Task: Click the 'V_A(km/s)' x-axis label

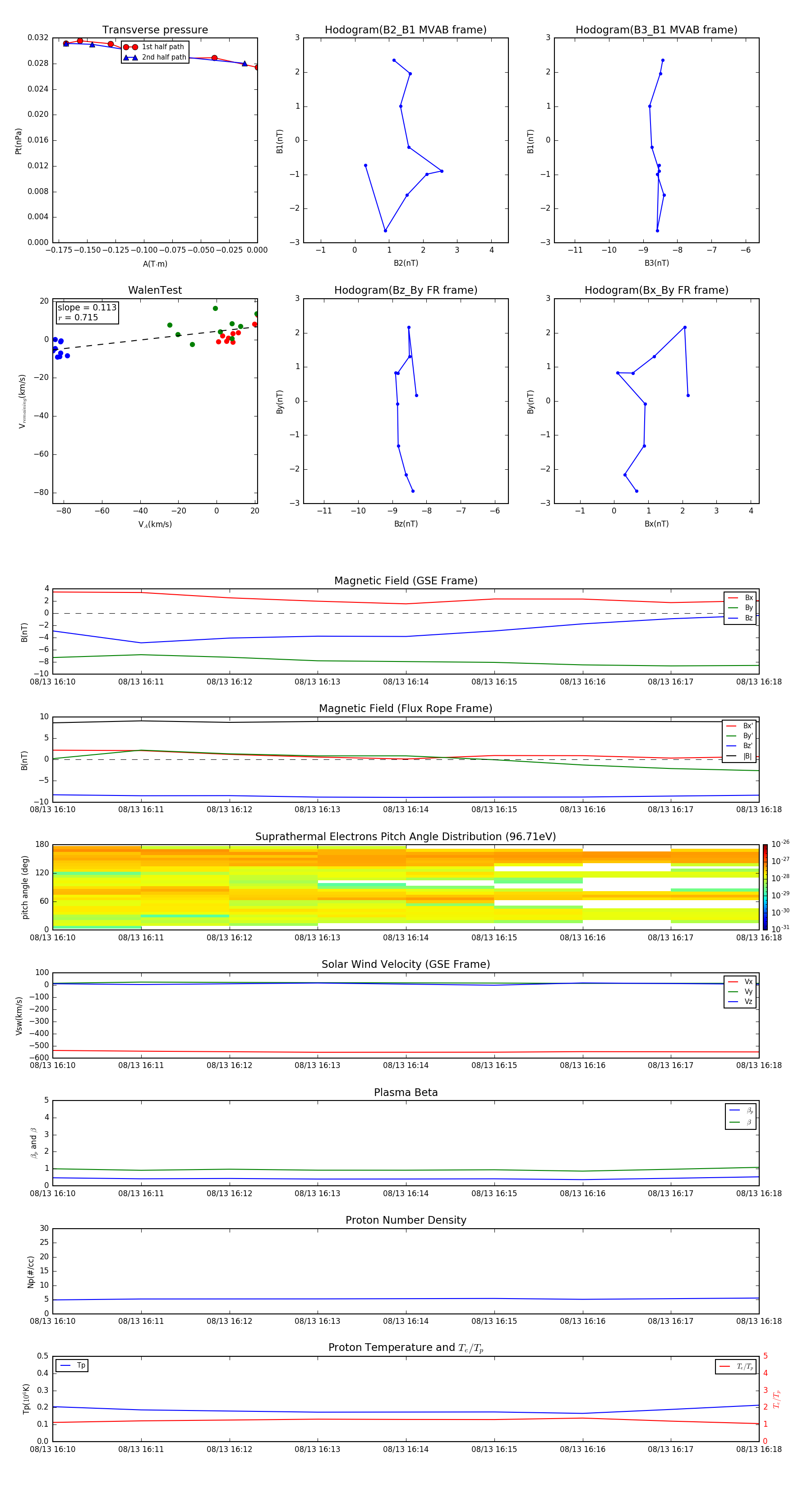Action: (x=155, y=524)
